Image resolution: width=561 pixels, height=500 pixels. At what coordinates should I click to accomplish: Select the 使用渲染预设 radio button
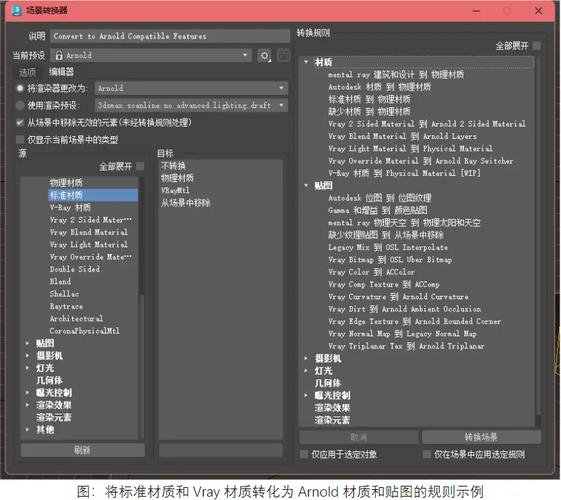coord(20,105)
